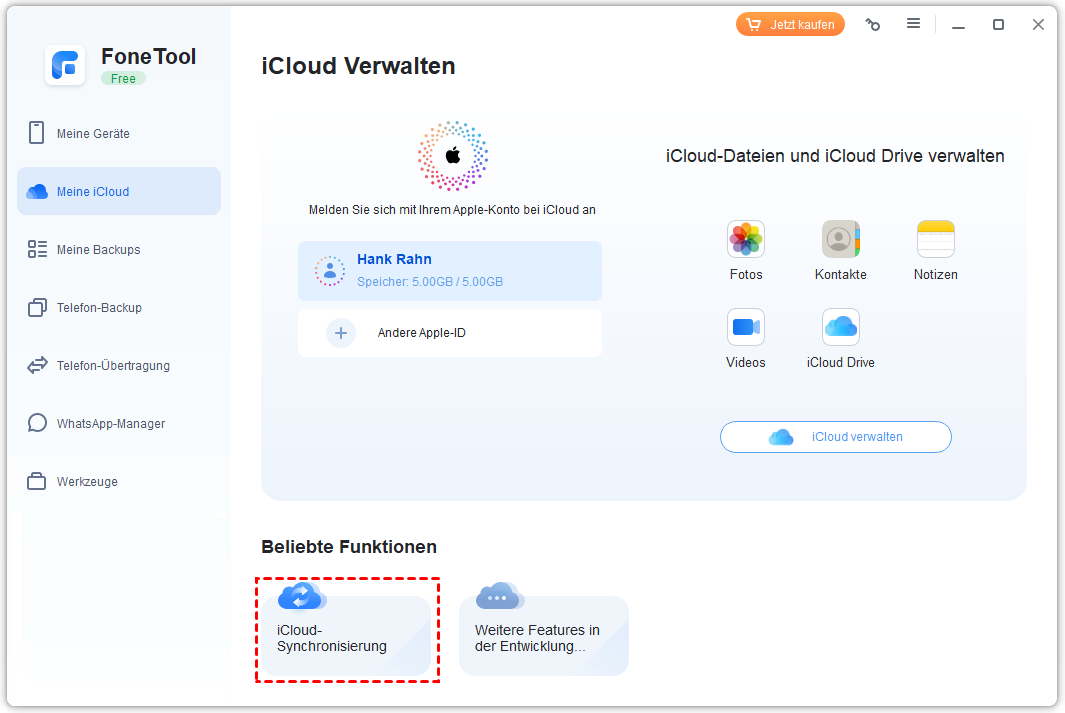Open the Kontakte icon
1065x713 pixels.
(x=840, y=240)
